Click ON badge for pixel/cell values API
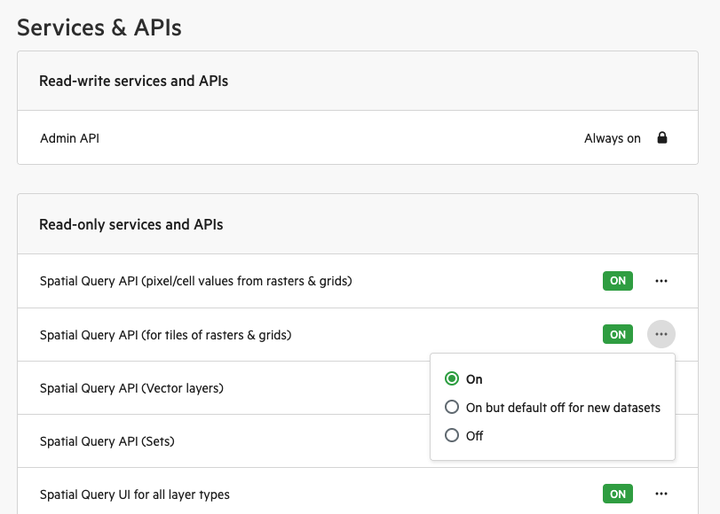 pos(618,281)
